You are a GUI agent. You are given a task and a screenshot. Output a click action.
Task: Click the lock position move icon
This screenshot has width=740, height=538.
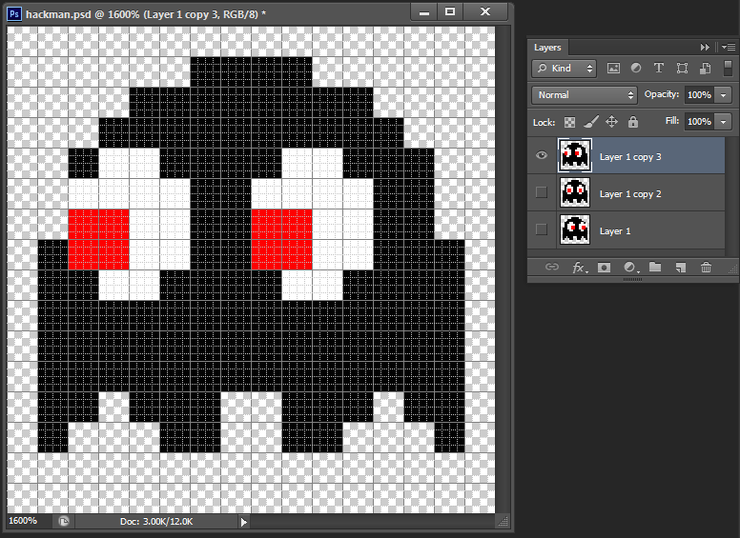[x=612, y=122]
